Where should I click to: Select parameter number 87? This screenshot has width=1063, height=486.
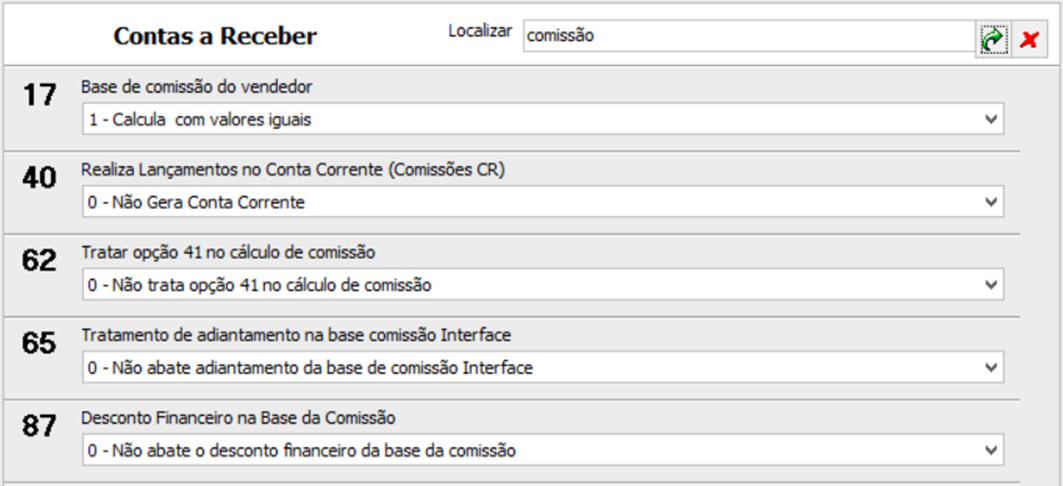39,426
